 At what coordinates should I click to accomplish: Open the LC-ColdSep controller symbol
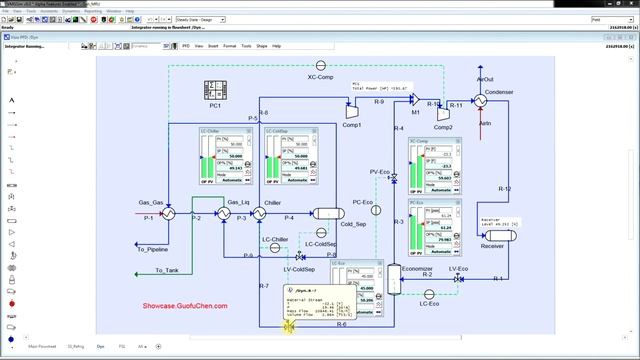tap(321, 233)
